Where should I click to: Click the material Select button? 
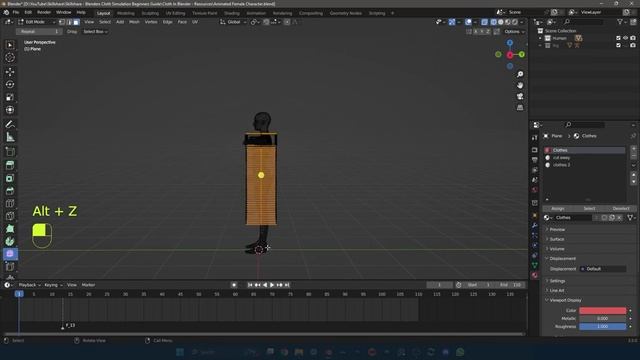[589, 209]
